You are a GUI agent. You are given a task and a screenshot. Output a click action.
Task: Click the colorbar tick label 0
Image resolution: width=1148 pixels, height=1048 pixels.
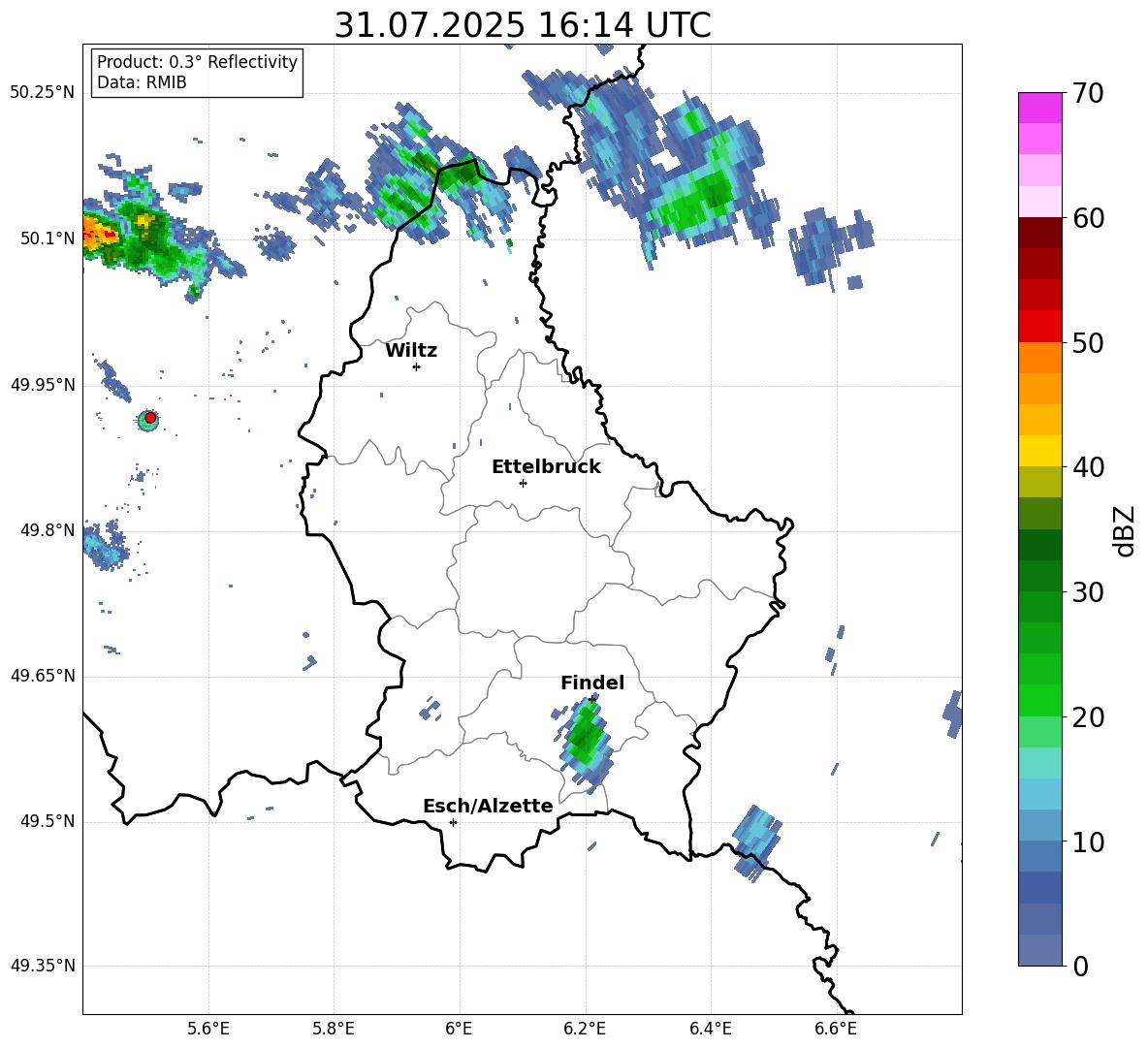pos(1081,966)
